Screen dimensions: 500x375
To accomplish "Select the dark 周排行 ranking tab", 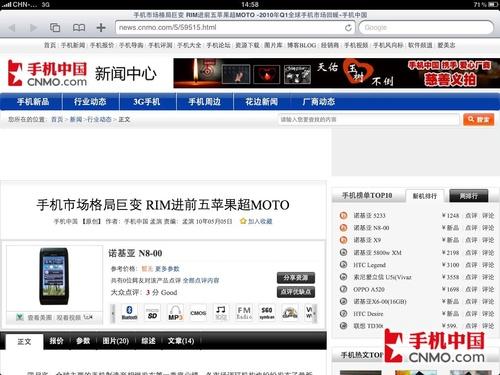I will [x=469, y=196].
